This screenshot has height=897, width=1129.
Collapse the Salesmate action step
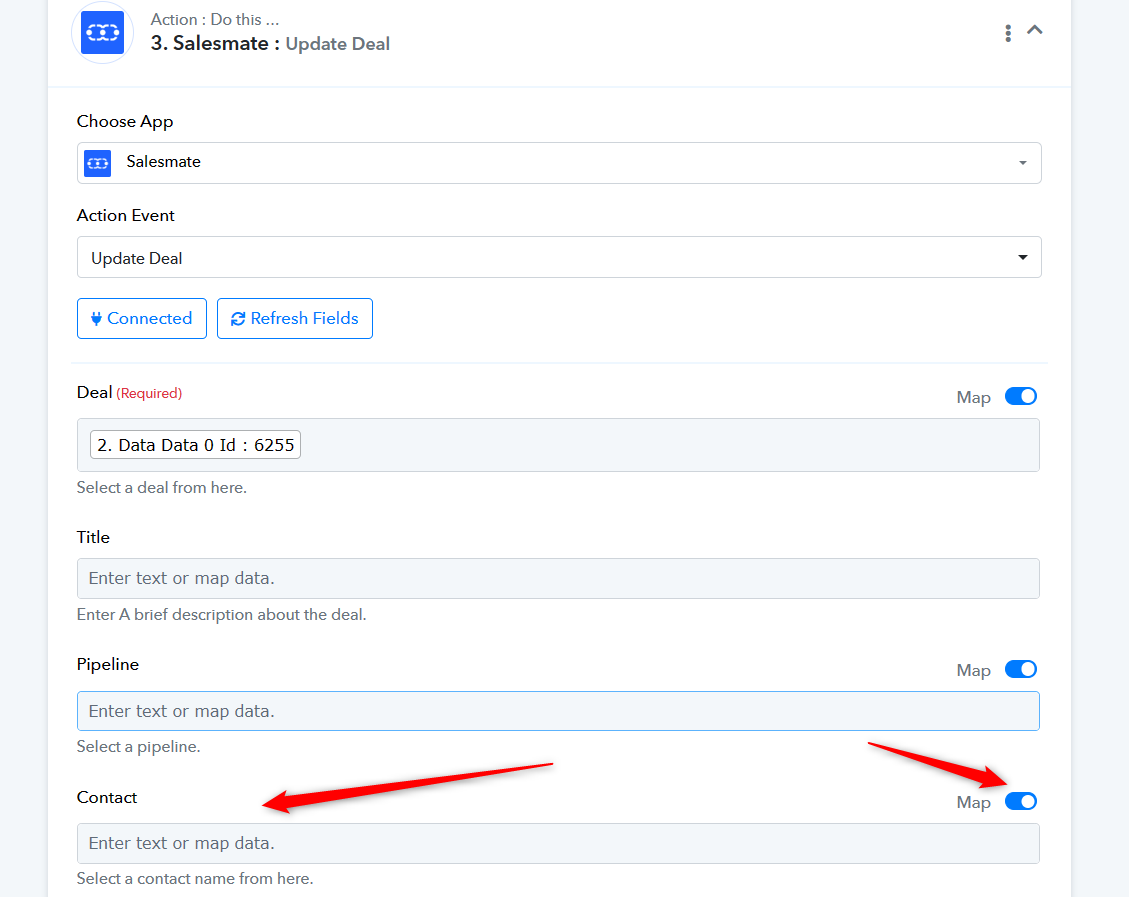coord(1035,30)
